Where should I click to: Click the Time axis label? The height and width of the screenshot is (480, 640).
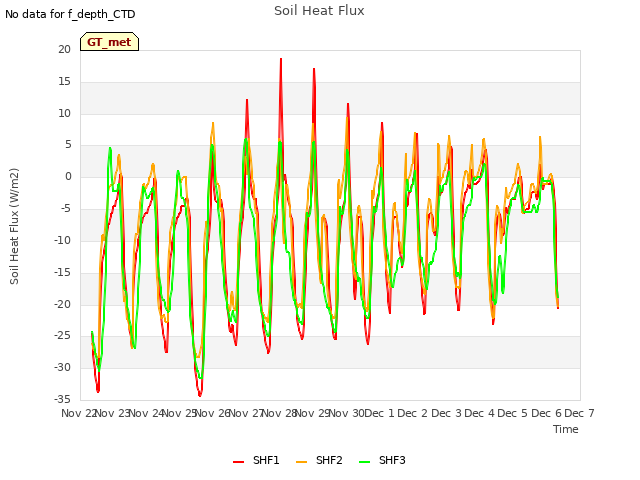(x=566, y=429)
